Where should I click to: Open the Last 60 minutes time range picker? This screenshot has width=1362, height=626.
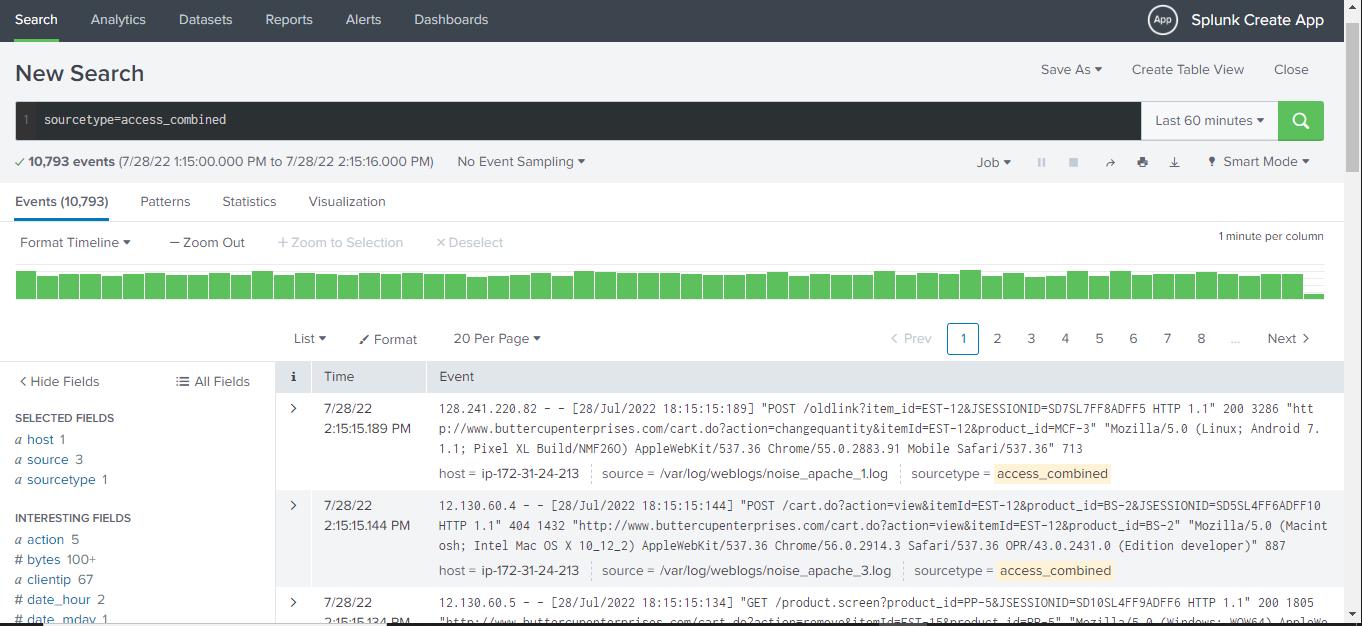click(x=1209, y=121)
